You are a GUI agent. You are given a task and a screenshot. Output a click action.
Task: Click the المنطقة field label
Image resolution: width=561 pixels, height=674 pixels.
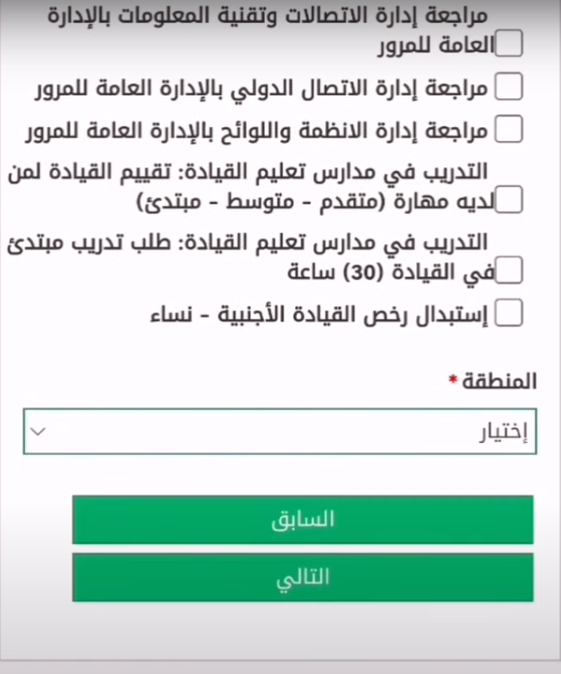click(x=499, y=381)
